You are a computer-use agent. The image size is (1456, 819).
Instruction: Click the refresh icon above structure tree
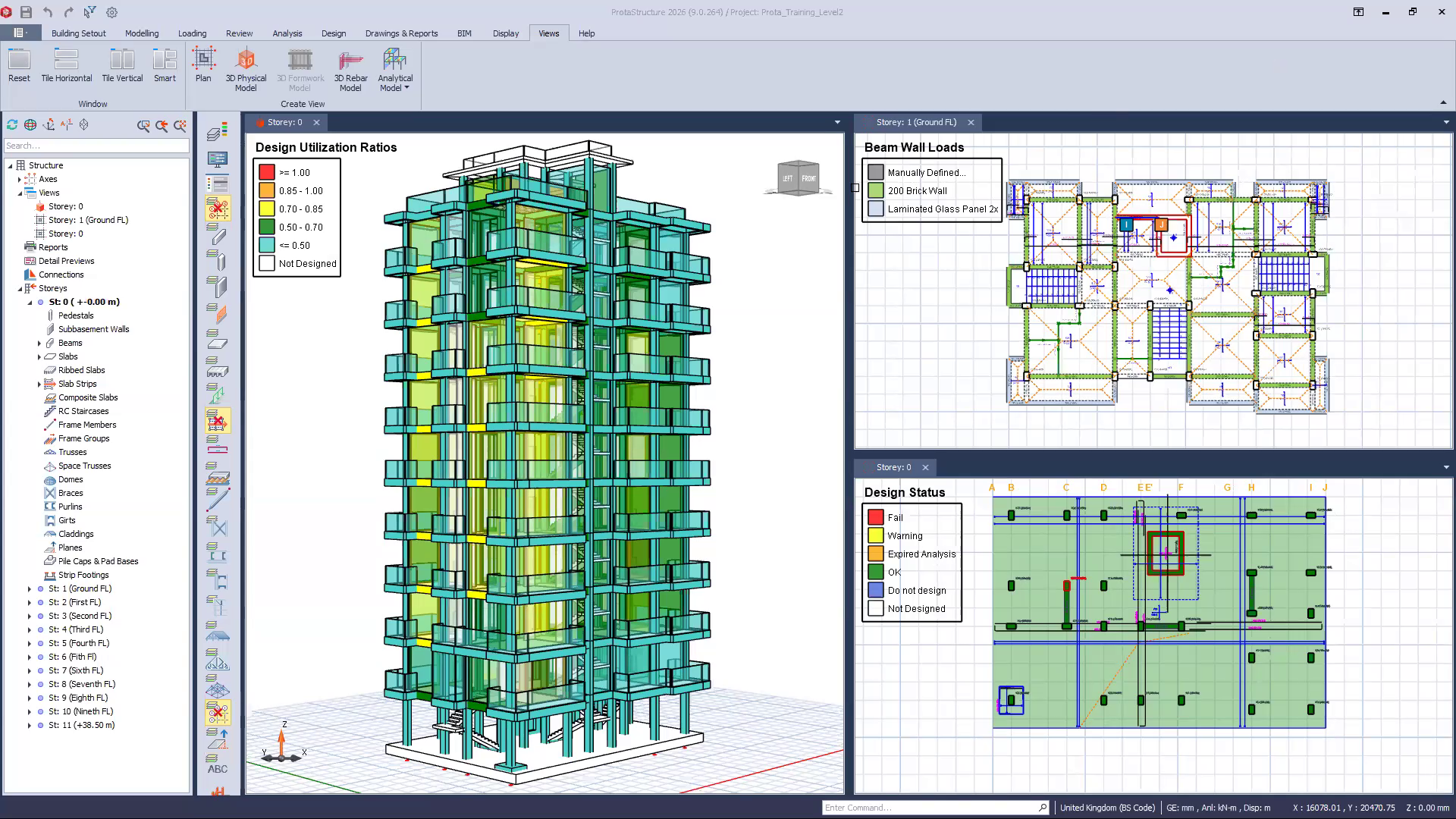tap(12, 125)
